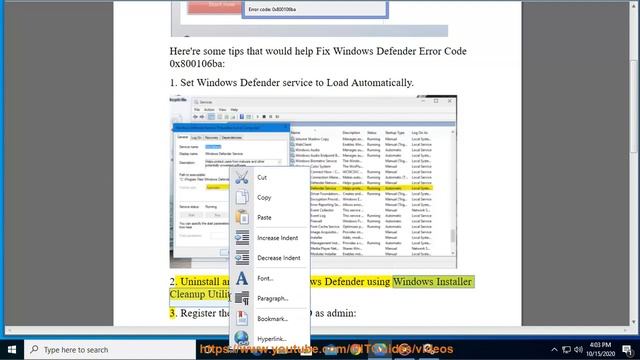Open the notification center icon

coord(627,350)
